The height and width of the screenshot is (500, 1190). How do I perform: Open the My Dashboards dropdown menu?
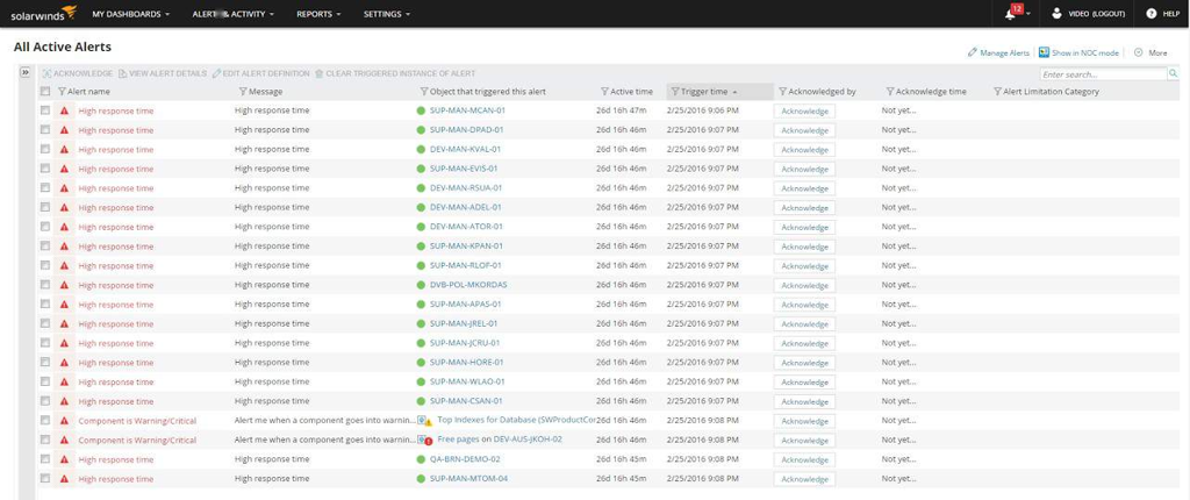click(x=130, y=14)
